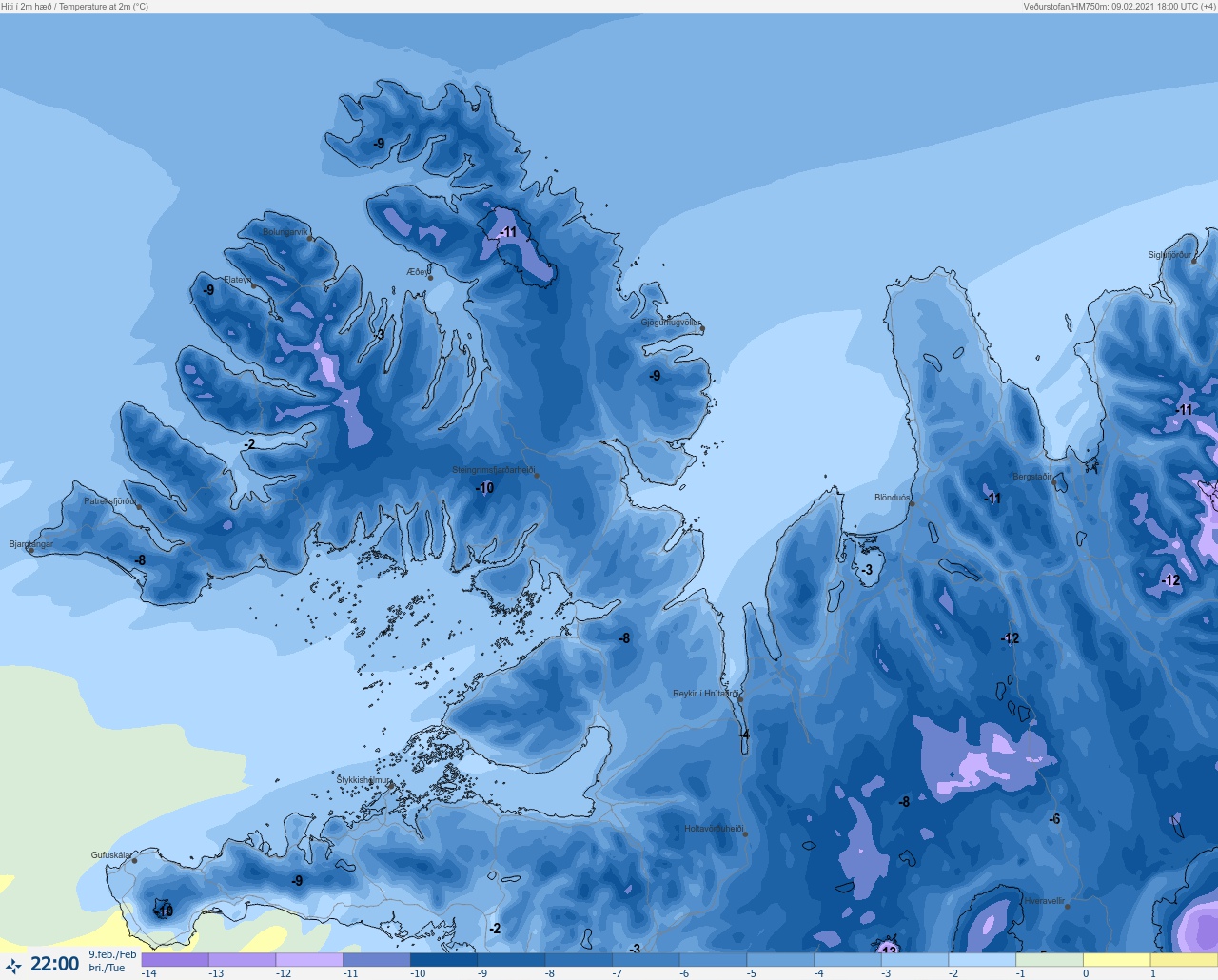Click the Patreksfjörður station label

(x=110, y=501)
